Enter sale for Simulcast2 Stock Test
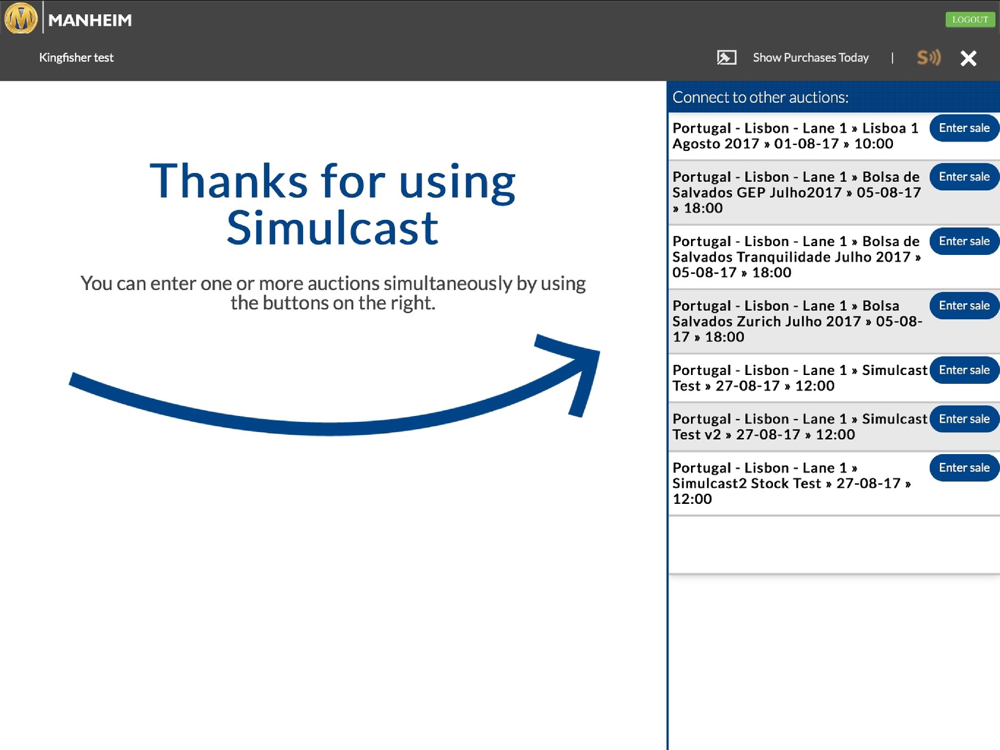 964,468
